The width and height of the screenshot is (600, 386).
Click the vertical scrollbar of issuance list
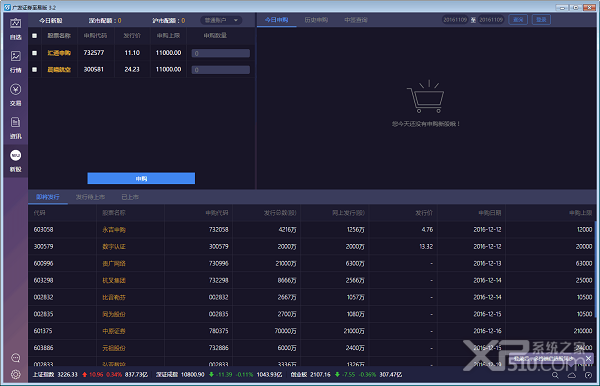tap(595, 269)
